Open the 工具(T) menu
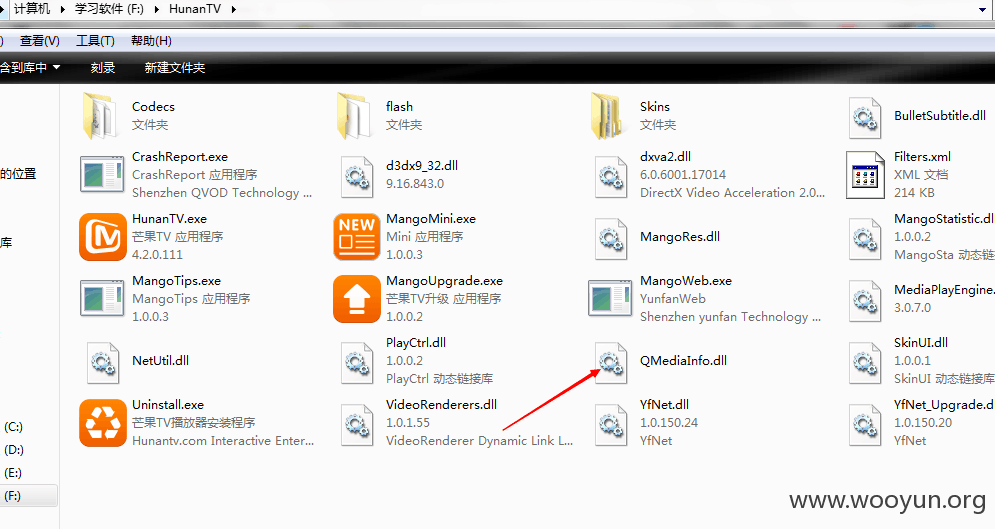 (95, 41)
